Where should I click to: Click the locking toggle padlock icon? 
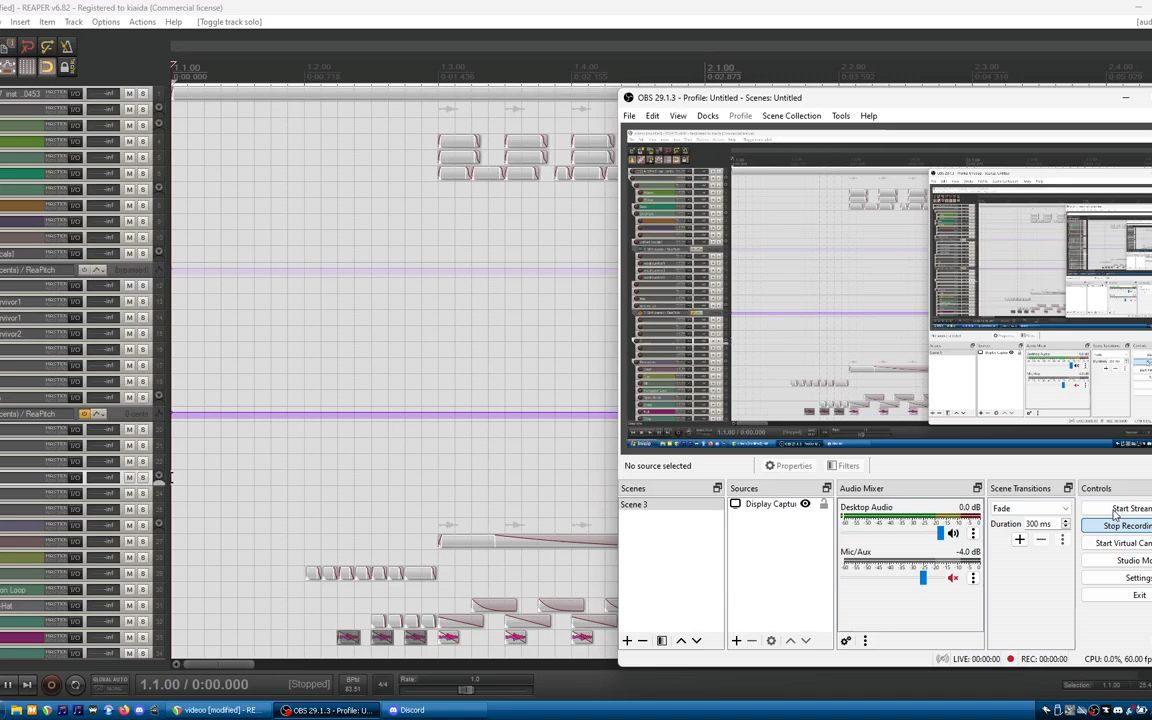pos(65,67)
